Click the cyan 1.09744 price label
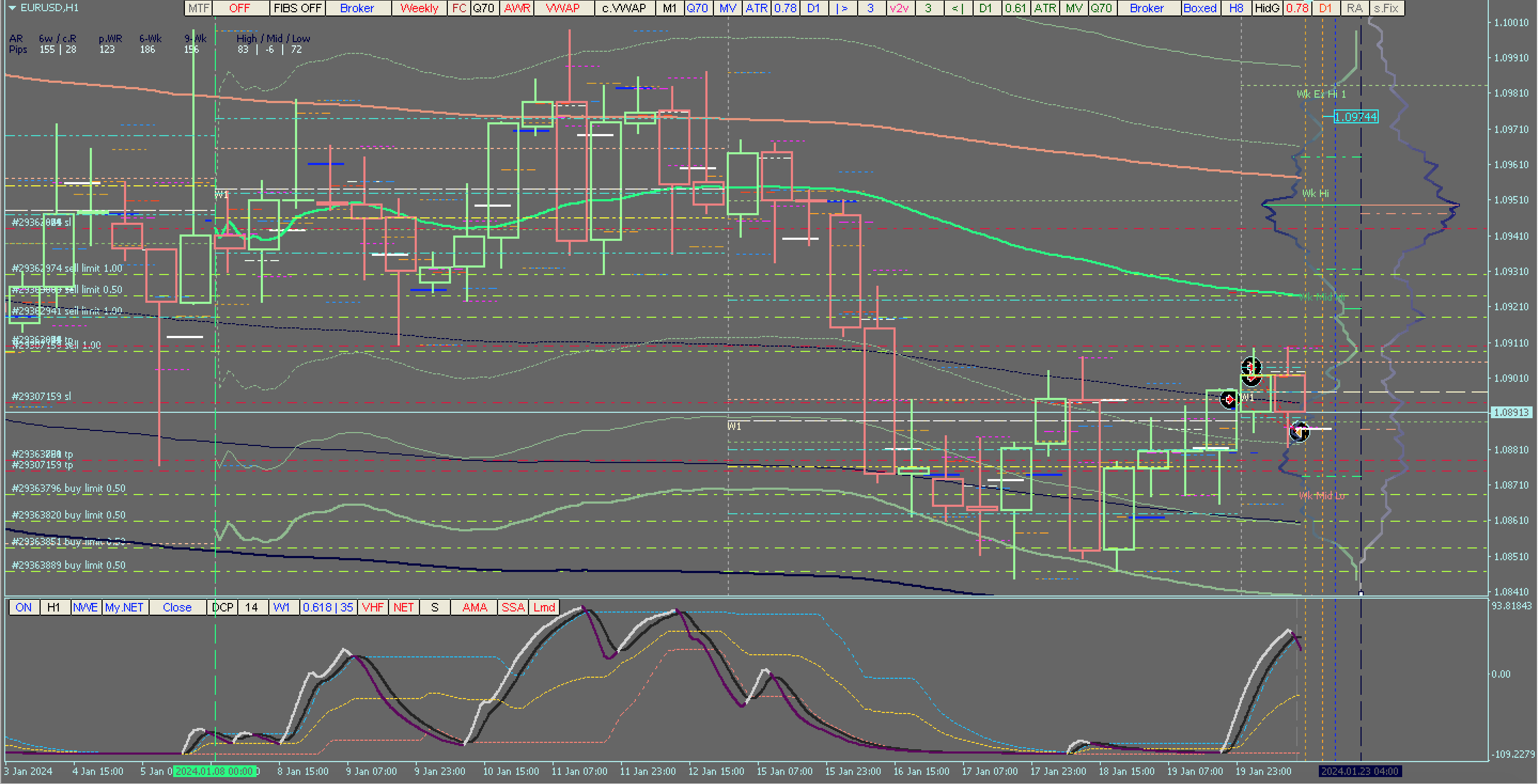Viewport: 1539px width, 784px height. [x=1356, y=117]
